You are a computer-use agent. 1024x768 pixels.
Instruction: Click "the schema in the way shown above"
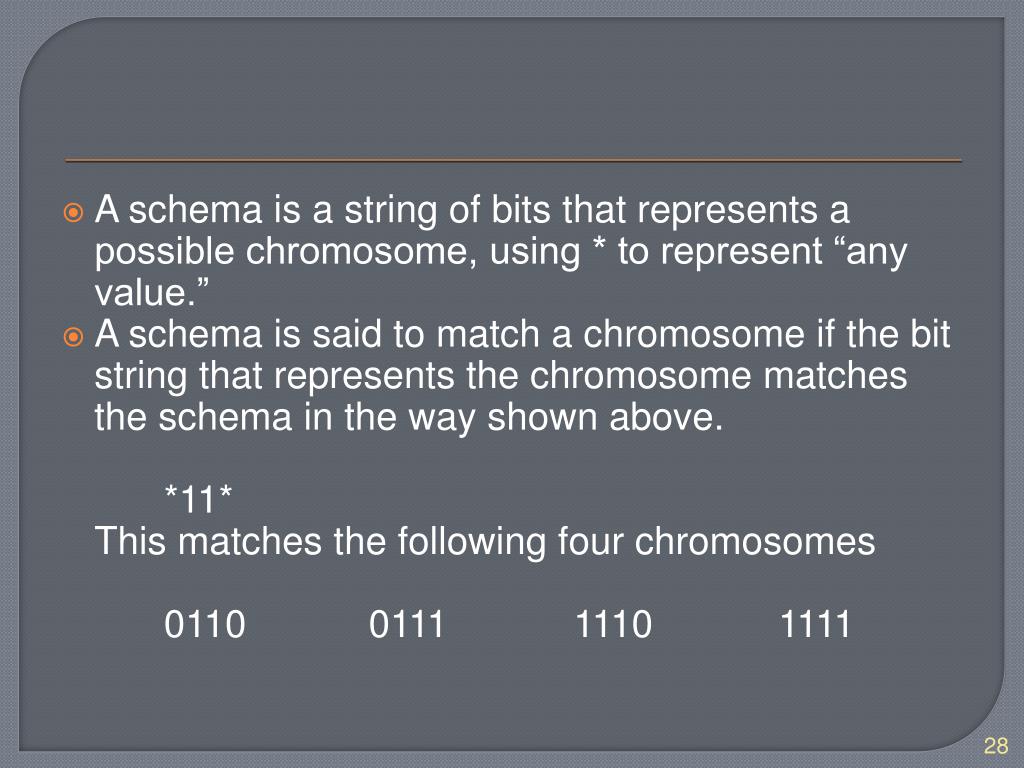tap(409, 418)
